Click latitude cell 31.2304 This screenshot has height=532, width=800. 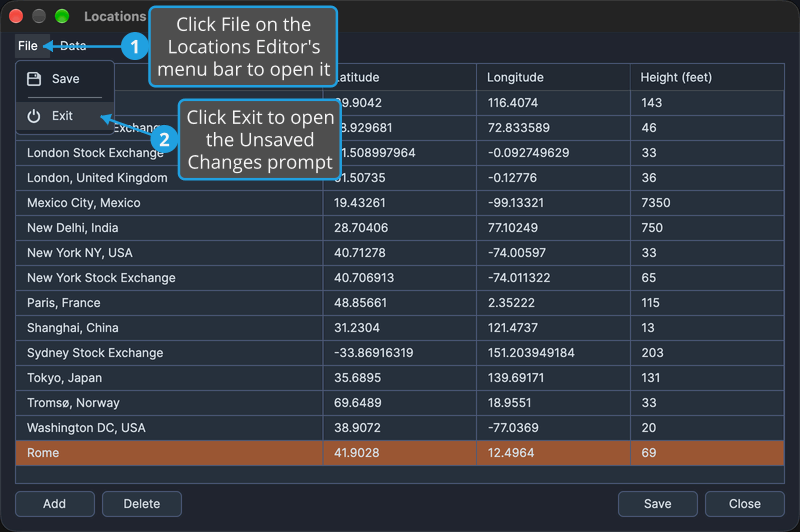pos(399,328)
